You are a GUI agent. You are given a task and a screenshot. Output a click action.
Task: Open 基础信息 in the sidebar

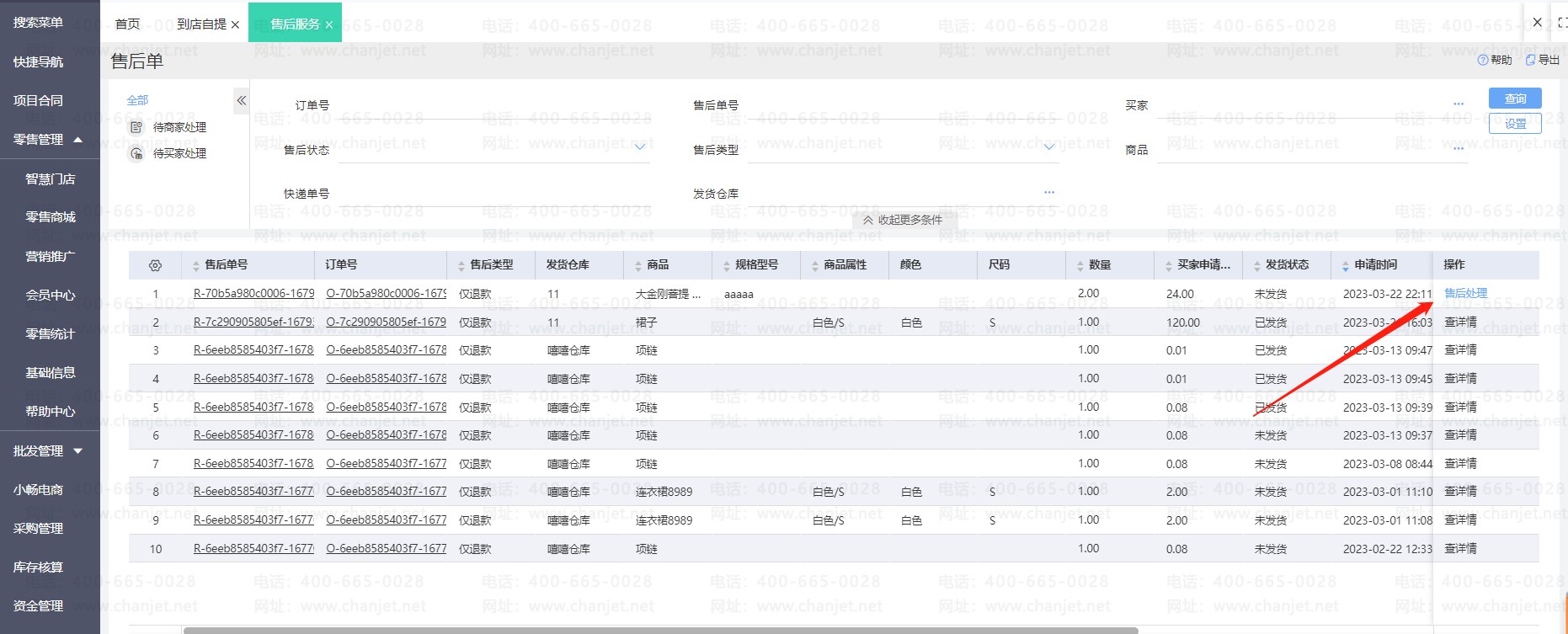50,373
